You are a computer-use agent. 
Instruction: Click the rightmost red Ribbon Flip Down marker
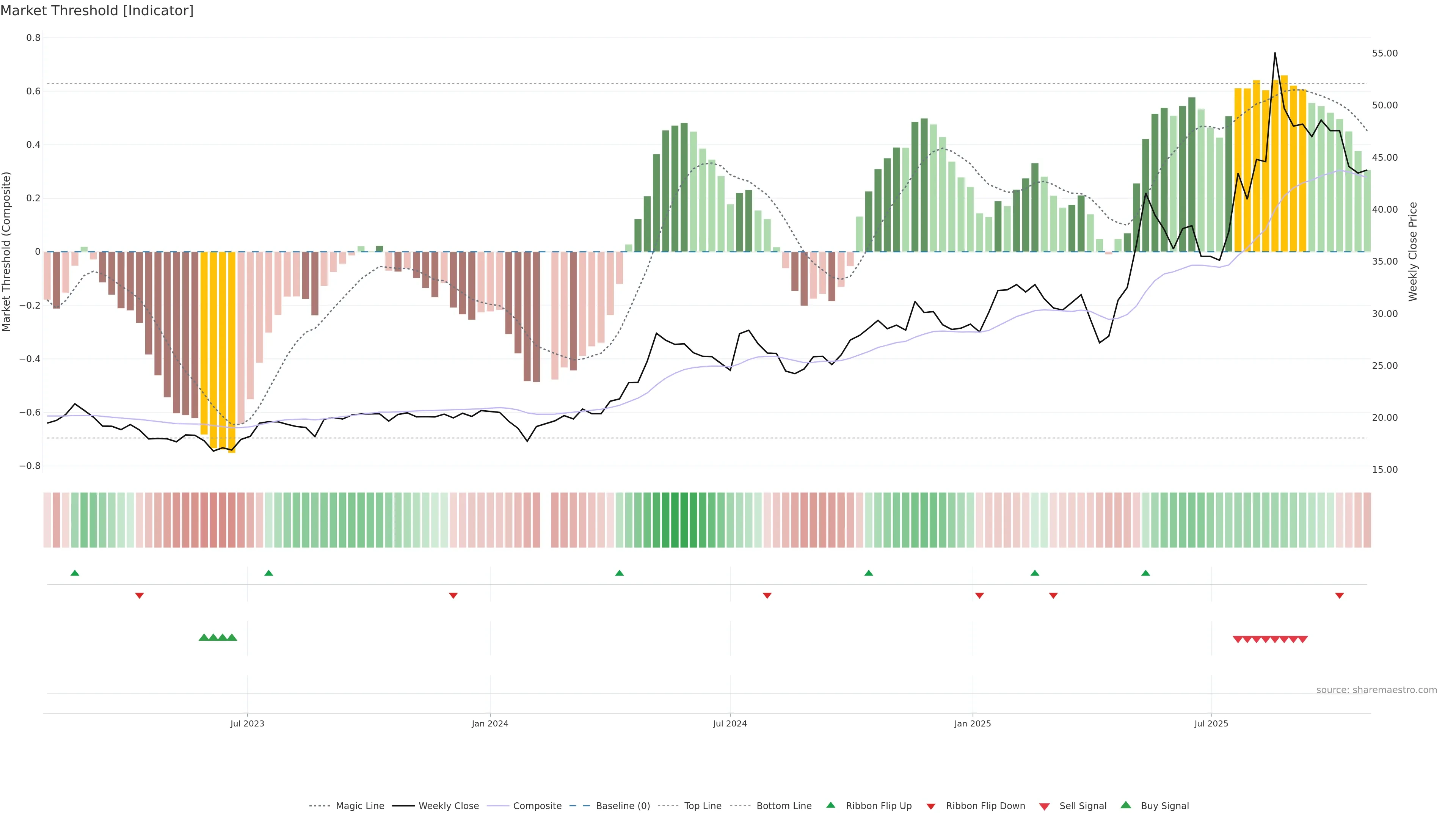[1339, 596]
